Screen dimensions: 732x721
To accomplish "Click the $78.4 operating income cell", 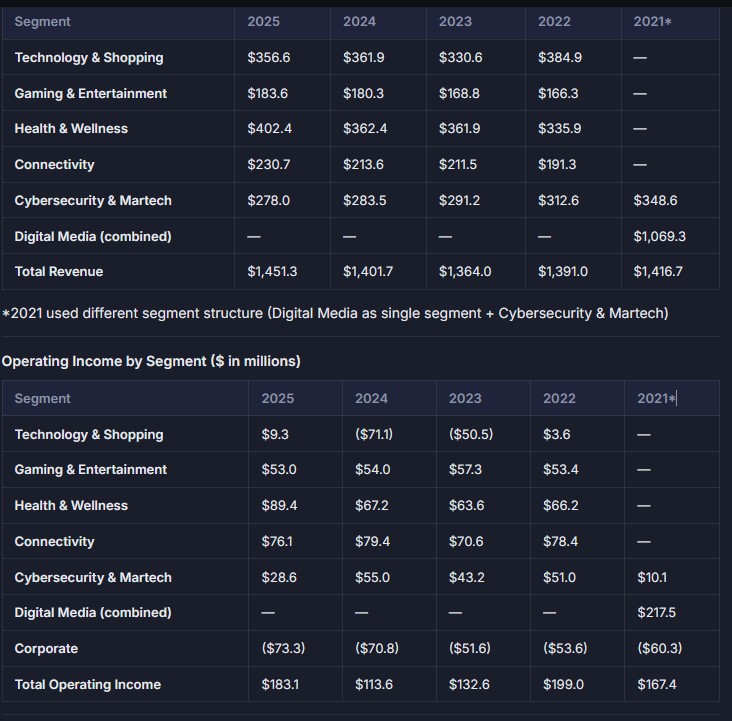I will pos(560,541).
